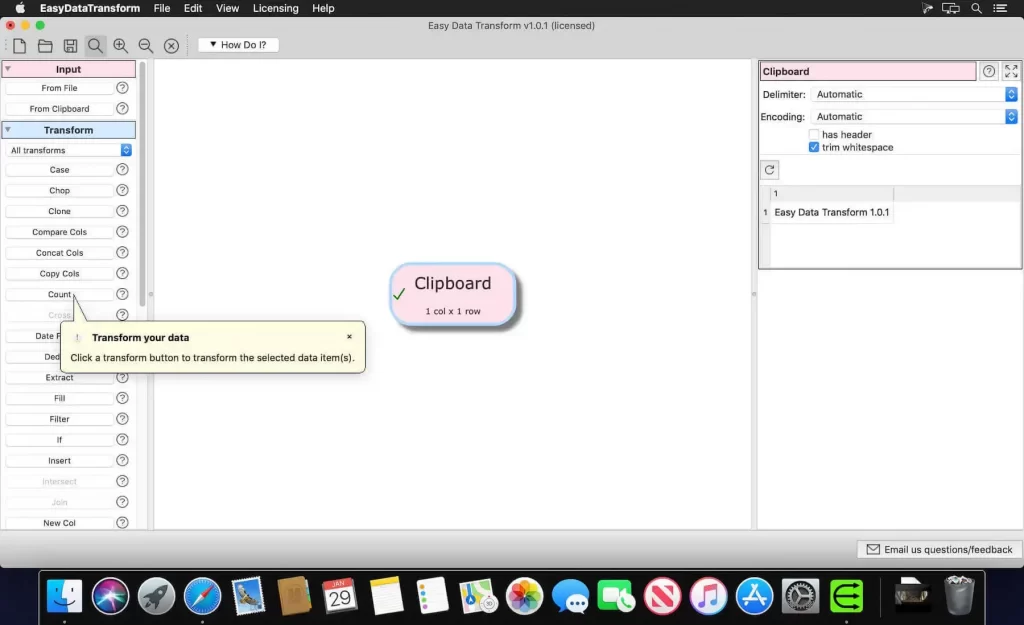This screenshot has height=625, width=1024.
Task: Reset zoom with the crossed-circle icon
Action: click(x=171, y=45)
